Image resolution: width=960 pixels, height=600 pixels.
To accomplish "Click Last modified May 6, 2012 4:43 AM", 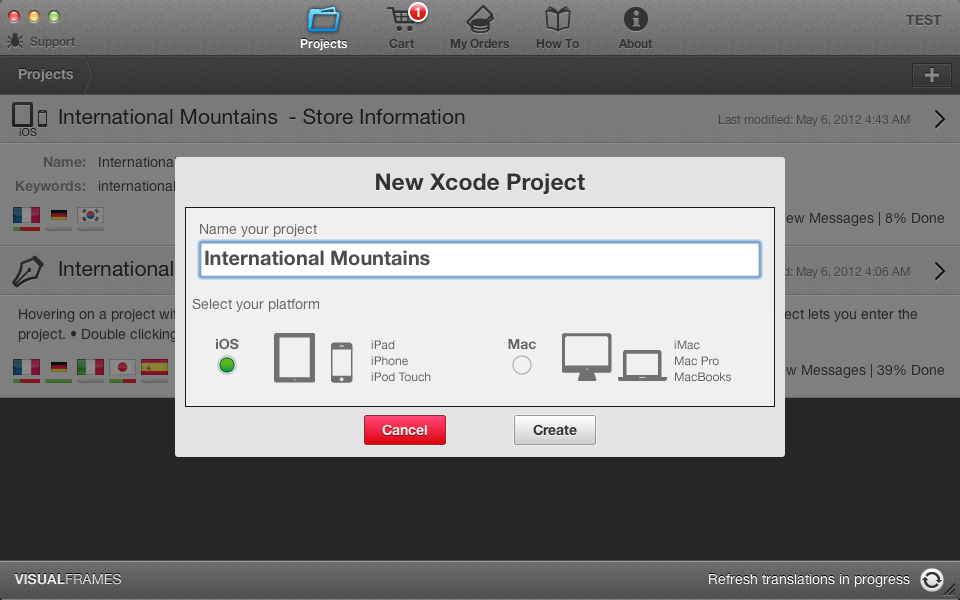I will (814, 119).
